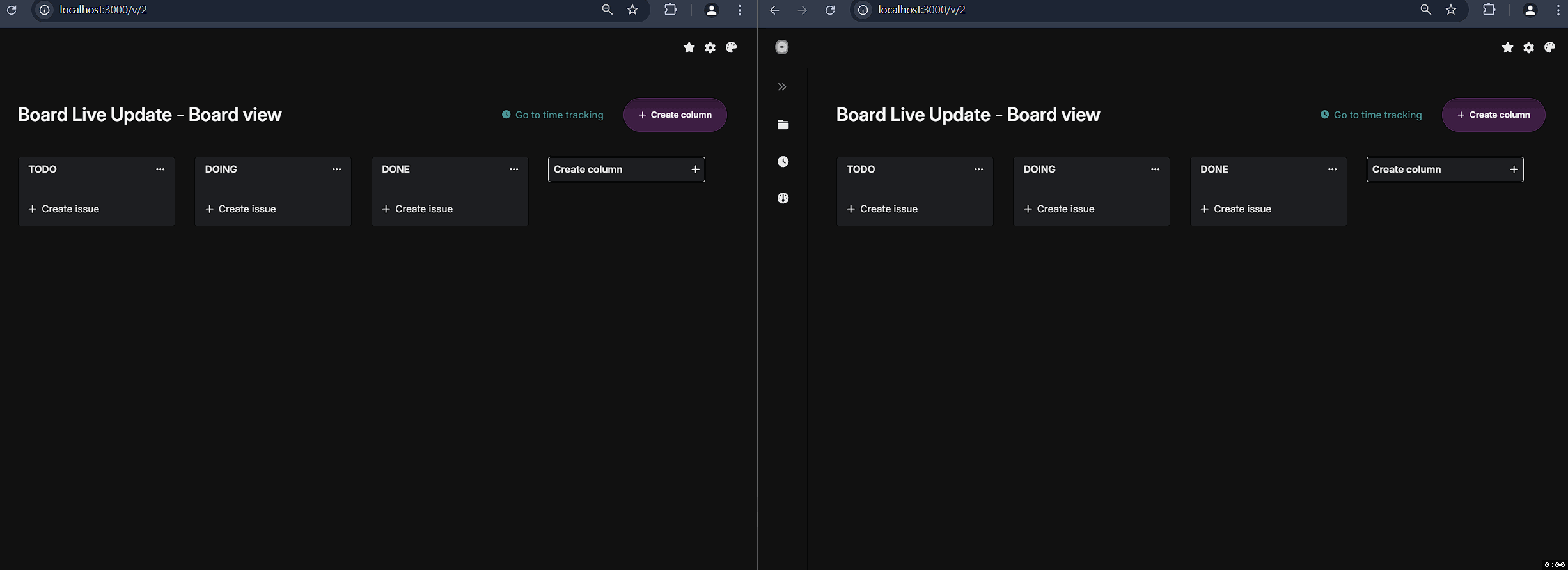Click the outlined Create column field, right window
Viewport: 1568px width, 570px height.
coord(1445,170)
